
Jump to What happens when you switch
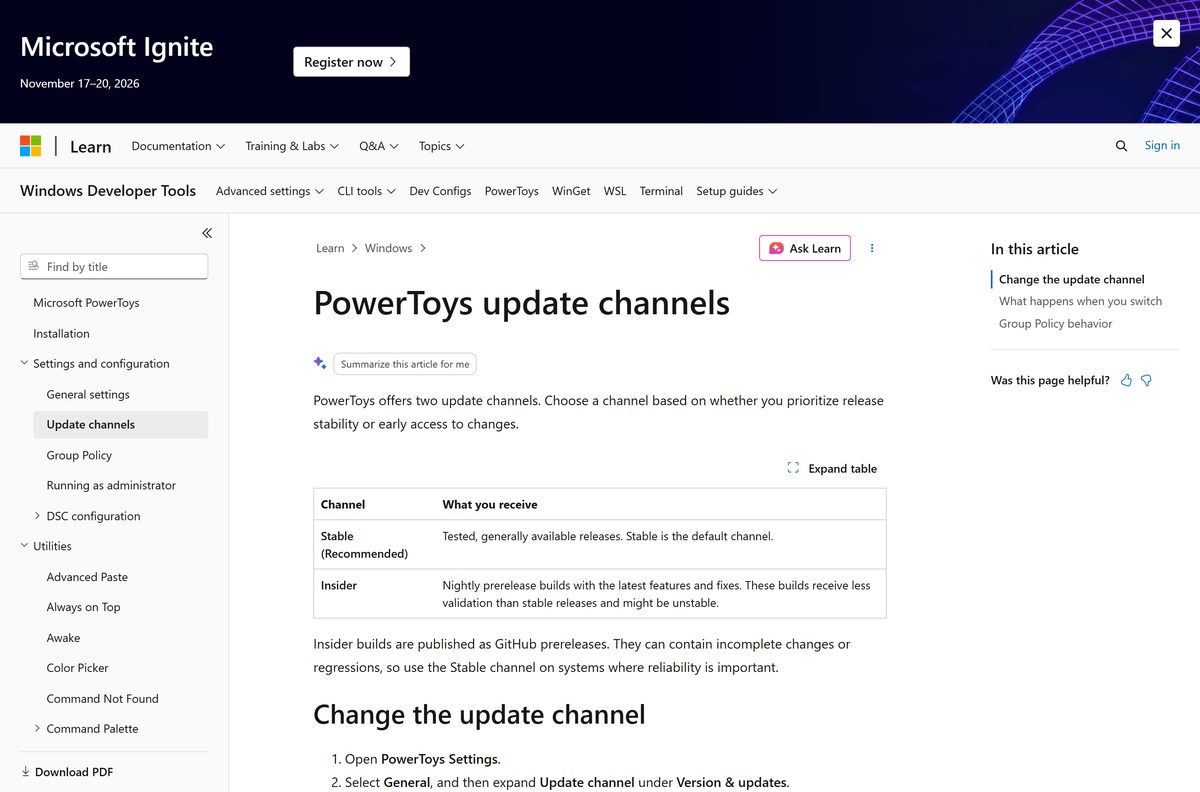click(1080, 301)
